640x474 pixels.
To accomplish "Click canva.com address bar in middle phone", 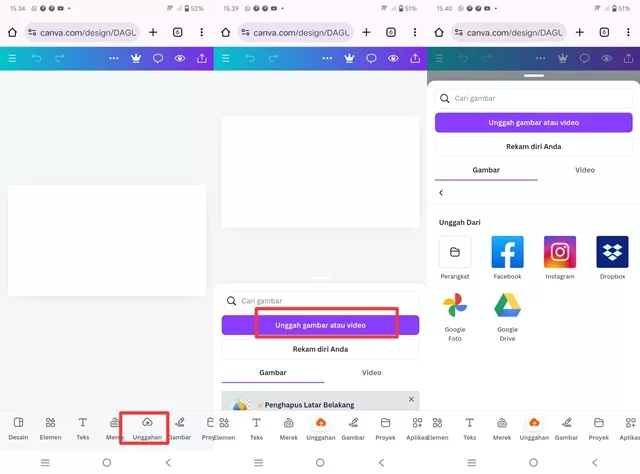I will click(x=296, y=32).
